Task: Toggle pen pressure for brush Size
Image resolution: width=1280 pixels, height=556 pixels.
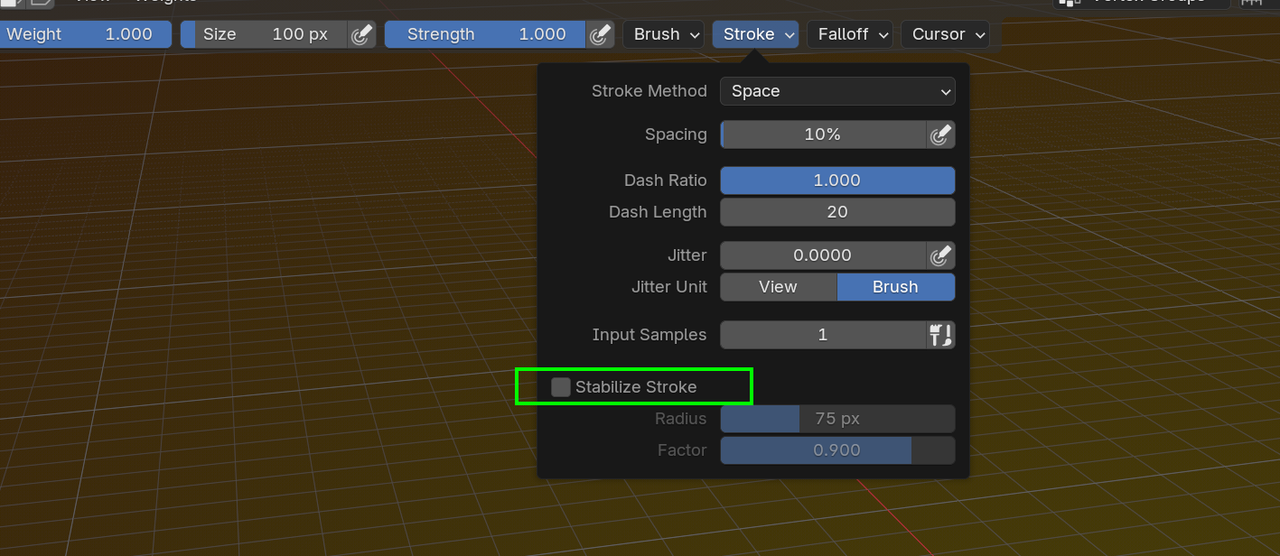Action: click(x=361, y=34)
